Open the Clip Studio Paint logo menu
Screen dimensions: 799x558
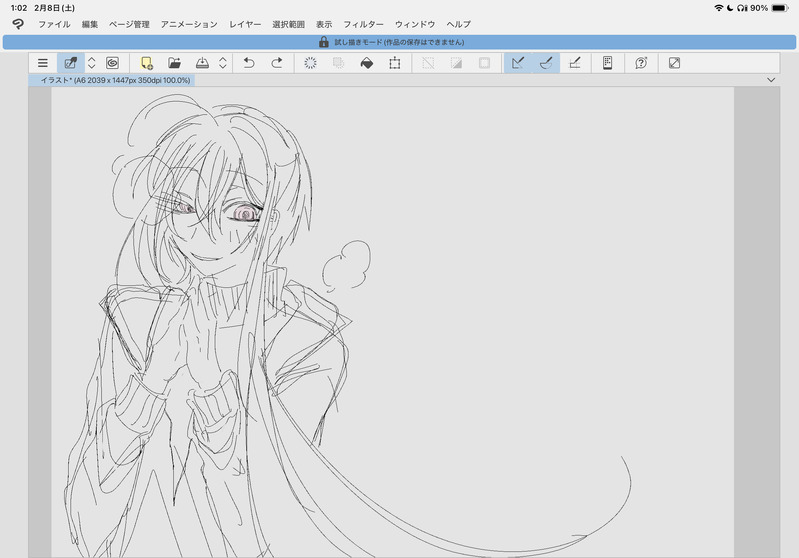pyautogui.click(x=18, y=24)
